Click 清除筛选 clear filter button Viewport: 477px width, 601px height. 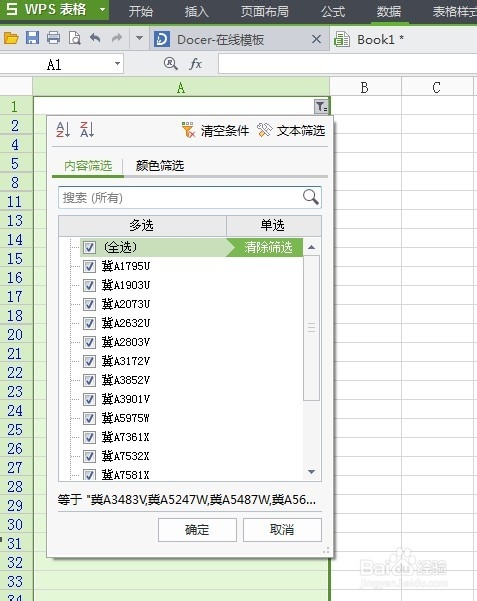[268, 247]
